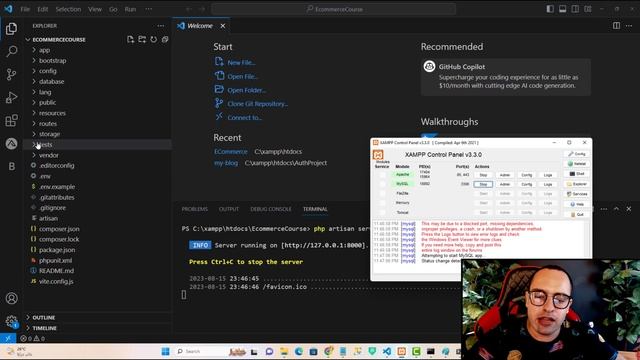The image size is (640, 360).
Task: Open the Search view in activity bar
Action: [11, 51]
